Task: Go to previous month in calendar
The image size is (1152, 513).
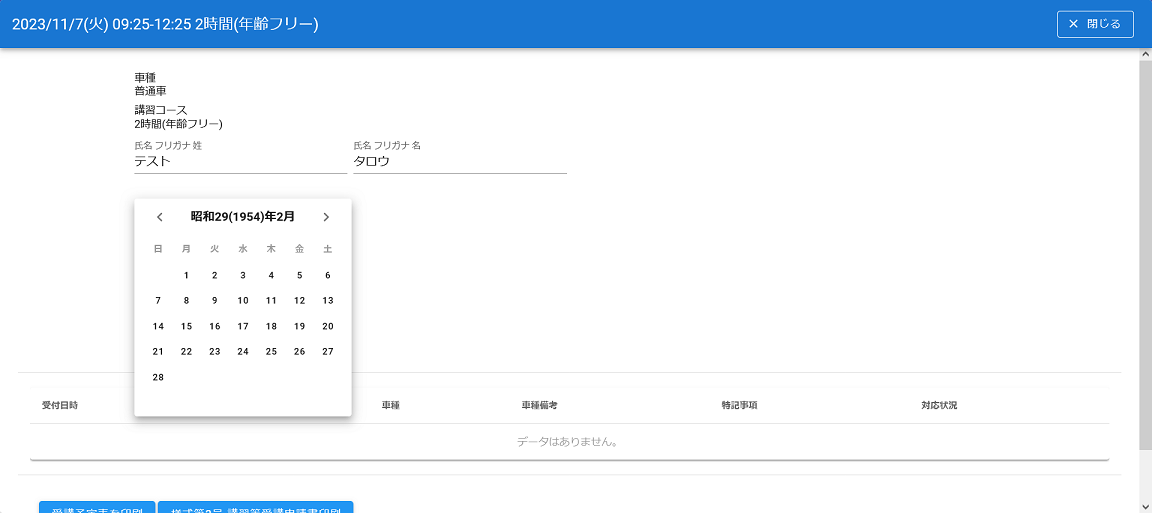Action: point(159,217)
